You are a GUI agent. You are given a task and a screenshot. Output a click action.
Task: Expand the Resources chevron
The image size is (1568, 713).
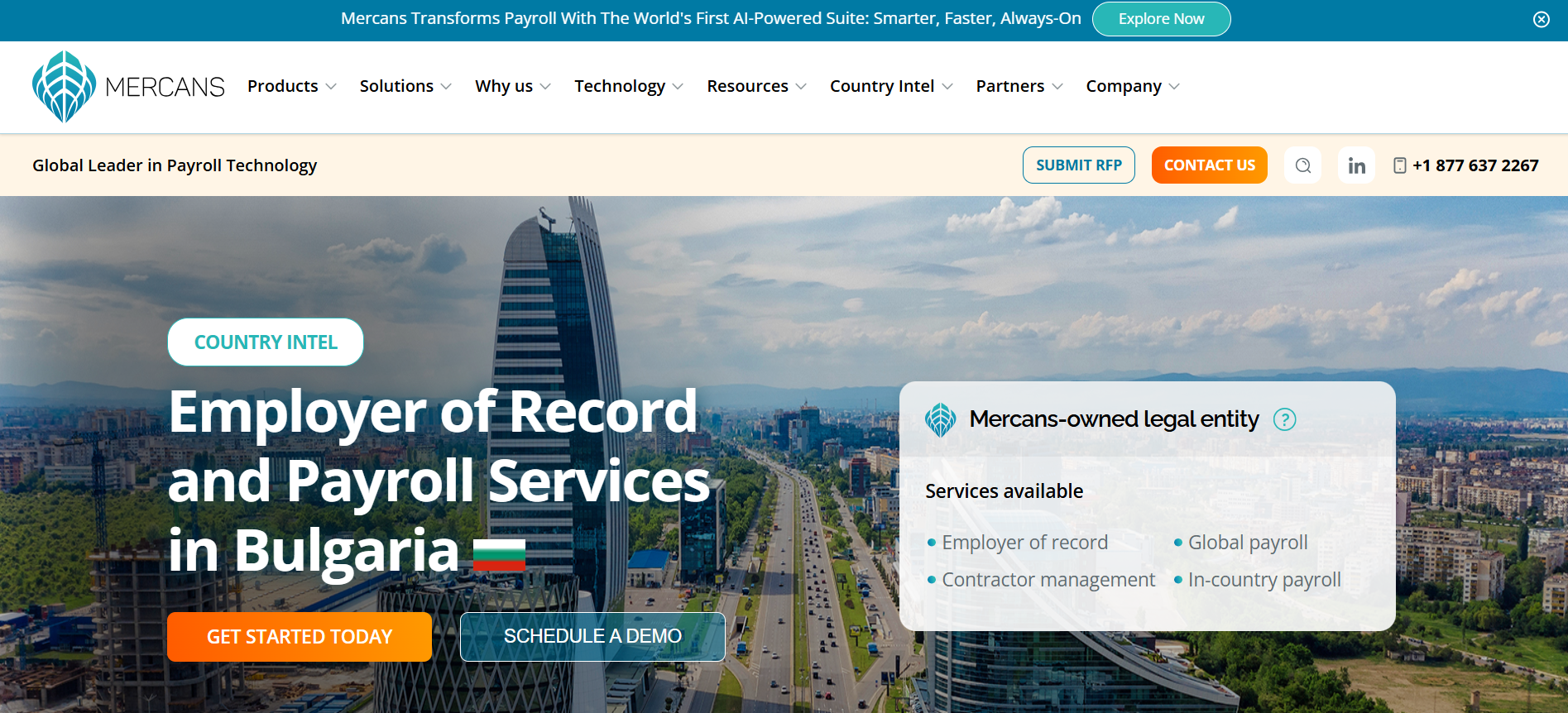pos(801,87)
